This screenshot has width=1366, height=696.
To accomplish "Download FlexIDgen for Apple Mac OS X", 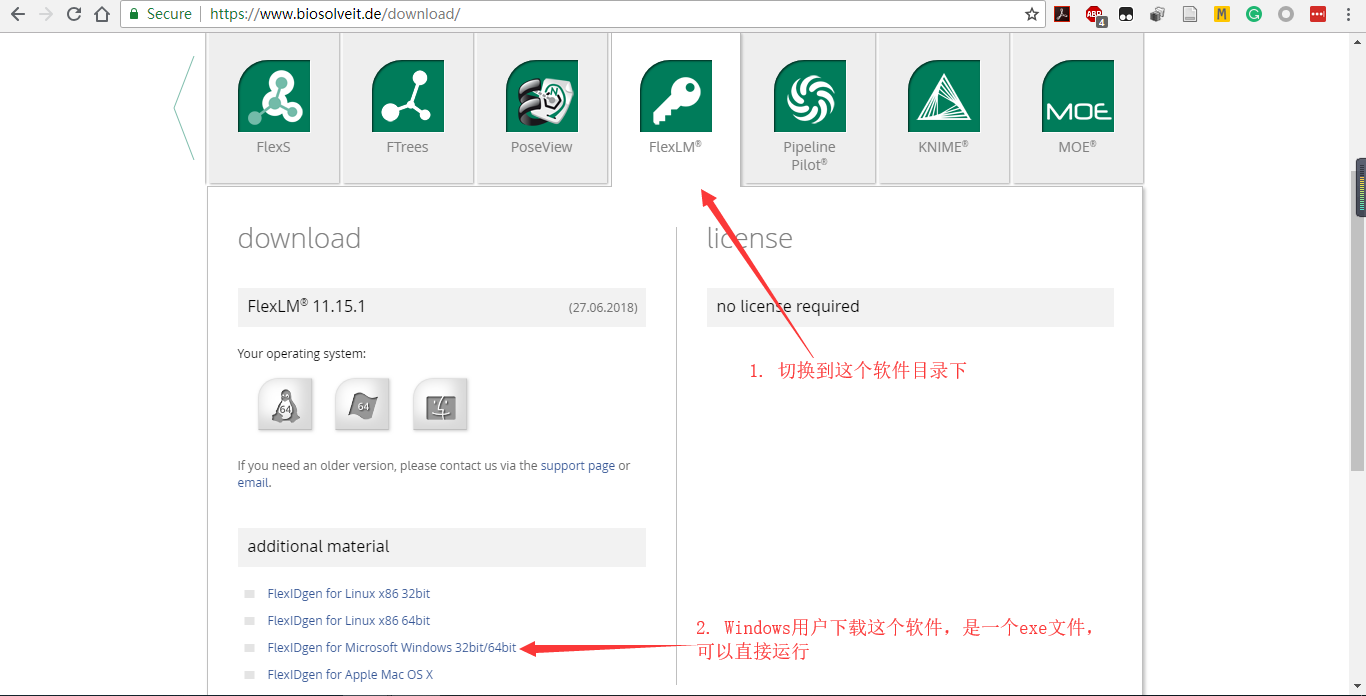I will point(350,675).
